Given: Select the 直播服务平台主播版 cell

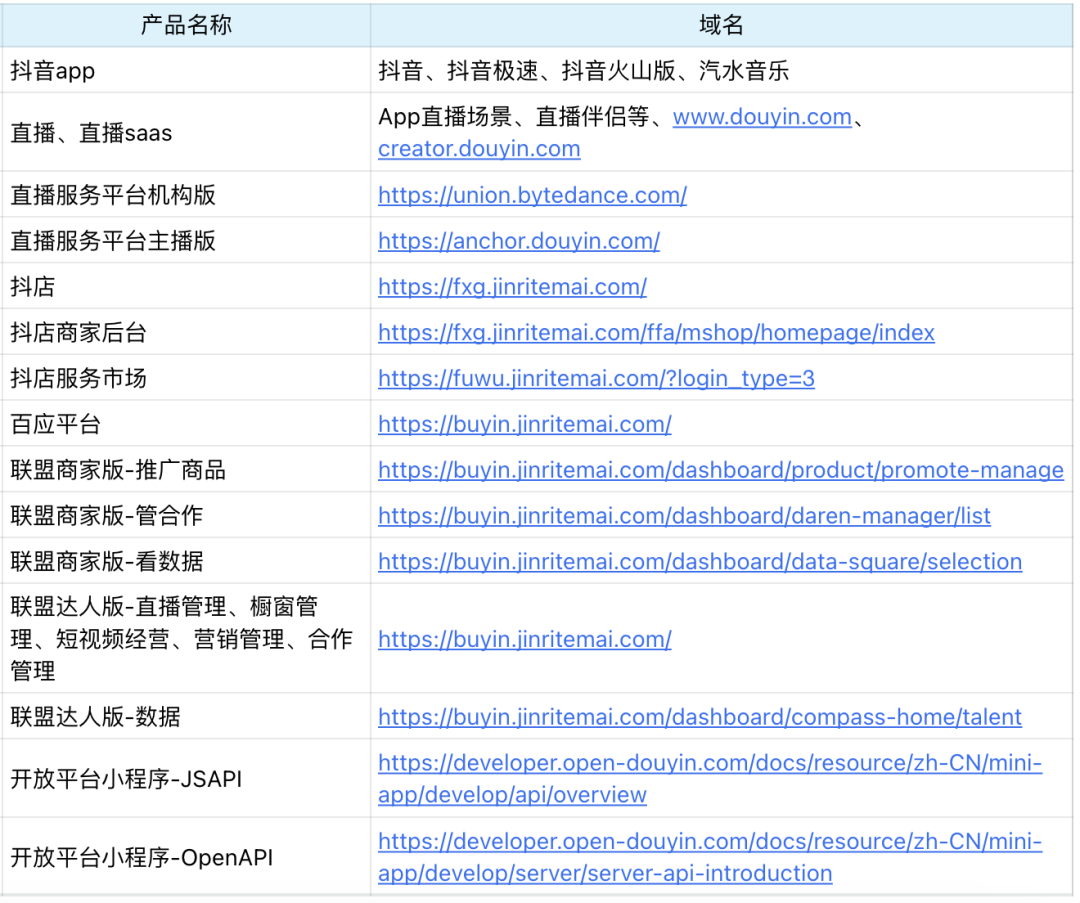Looking at the screenshot, I should click(186, 240).
